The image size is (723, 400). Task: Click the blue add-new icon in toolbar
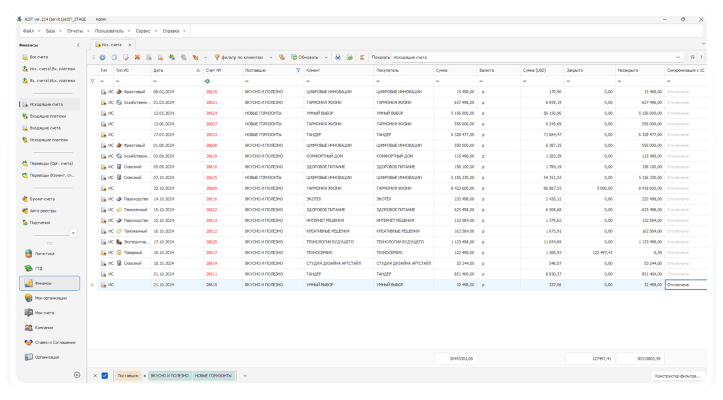102,57
